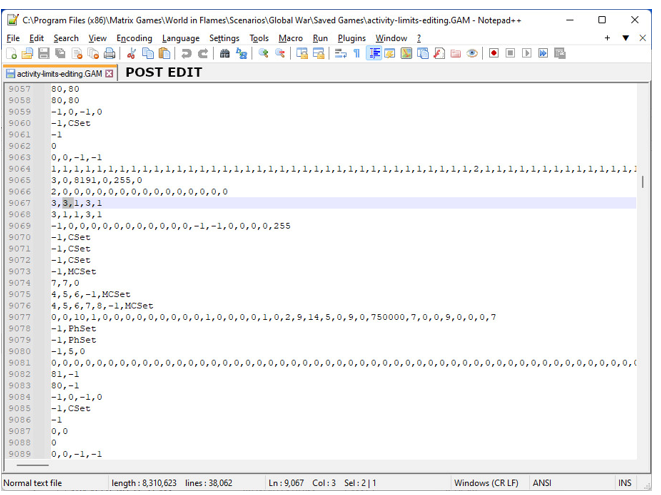The image size is (661, 495).
Task: Click the Ln : 9,067 position status field
Action: [286, 483]
